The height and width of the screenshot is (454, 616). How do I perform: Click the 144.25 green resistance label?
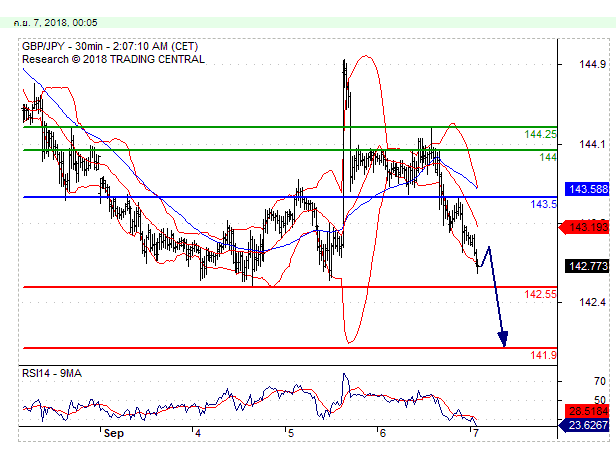coord(540,134)
